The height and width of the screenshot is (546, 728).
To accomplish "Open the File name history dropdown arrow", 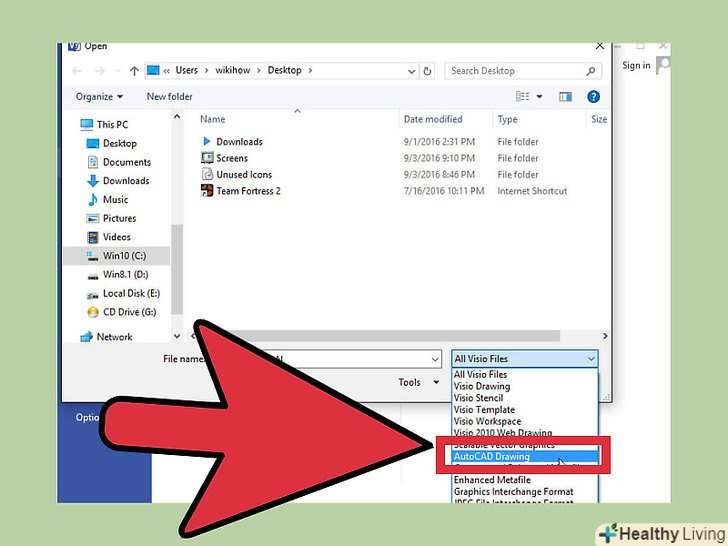I will coord(435,359).
